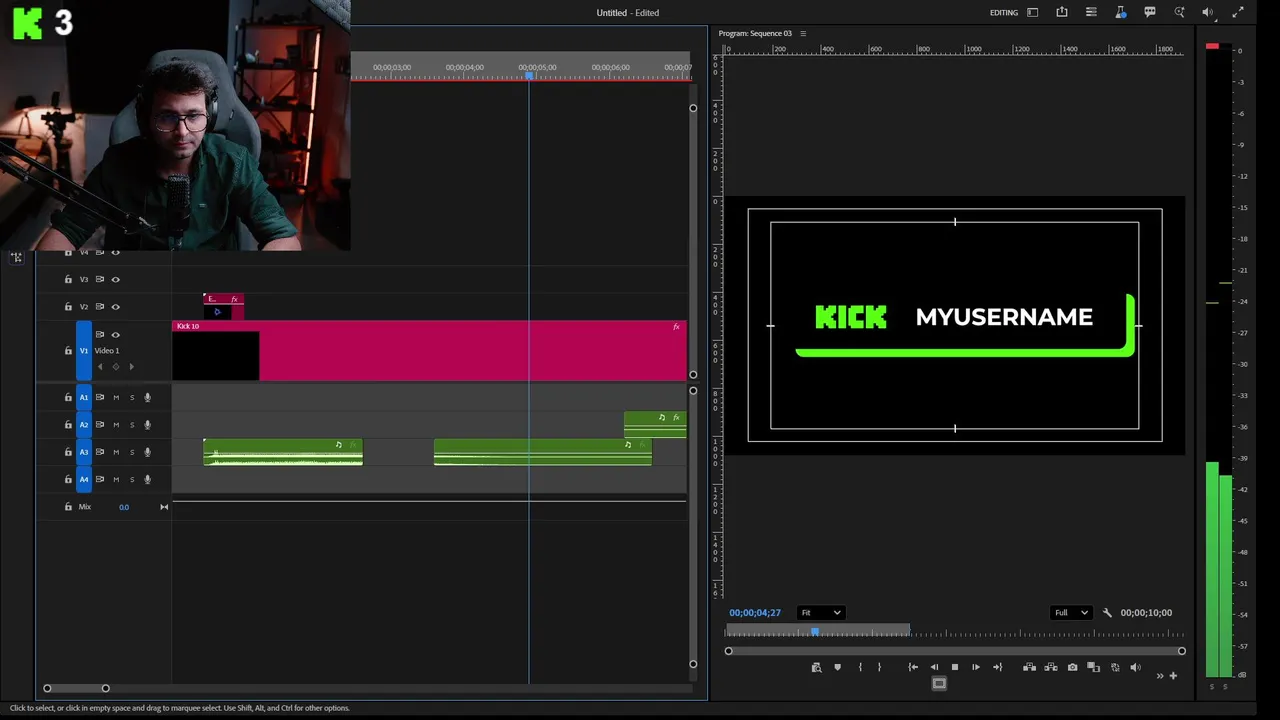Toggle the lock on track V1
Viewport: 1280px width, 720px height.
coord(68,351)
